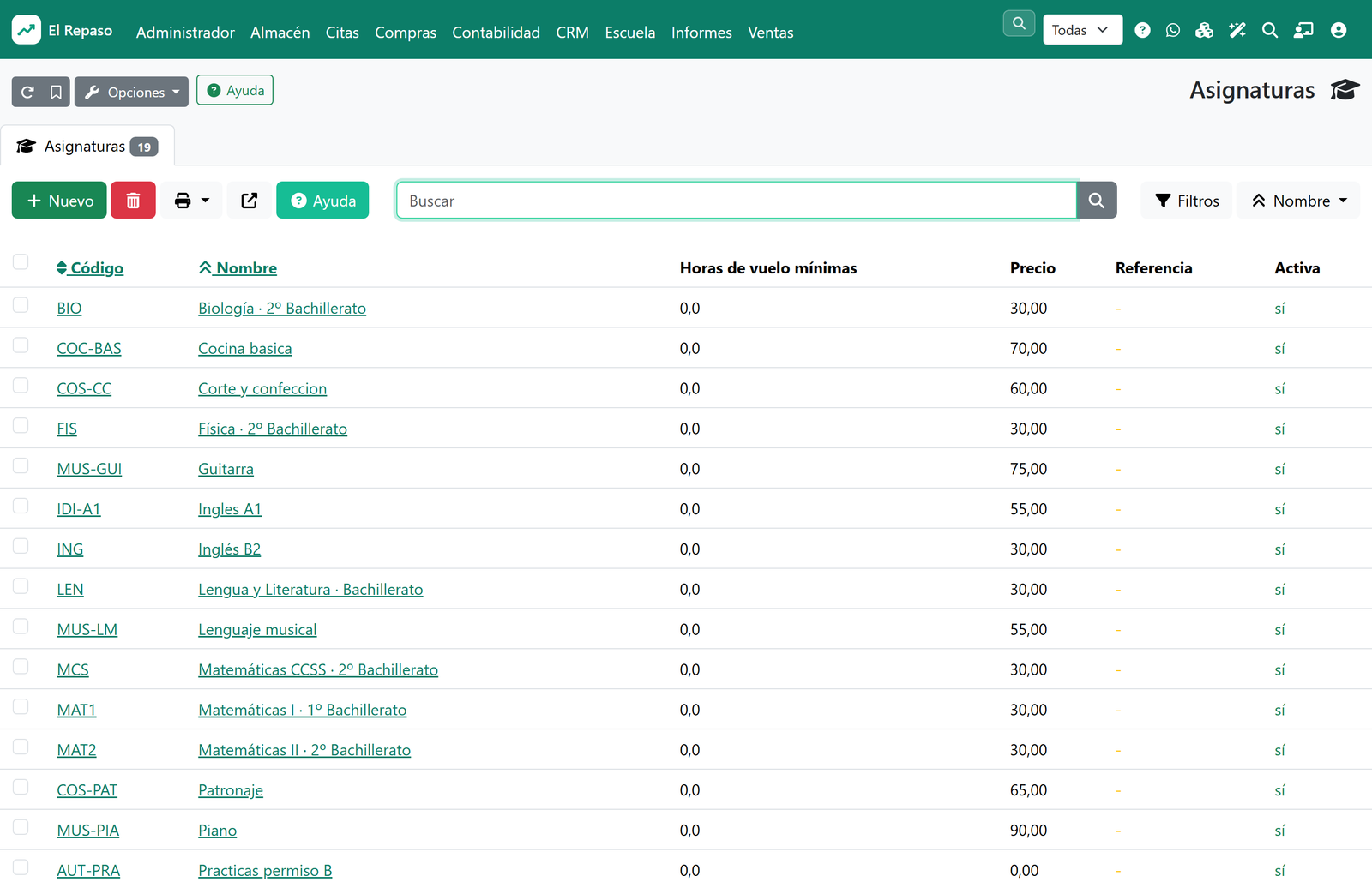Click the outlined Ayuda button beside Opciones
Screen dimensions: 1372x882
click(235, 90)
